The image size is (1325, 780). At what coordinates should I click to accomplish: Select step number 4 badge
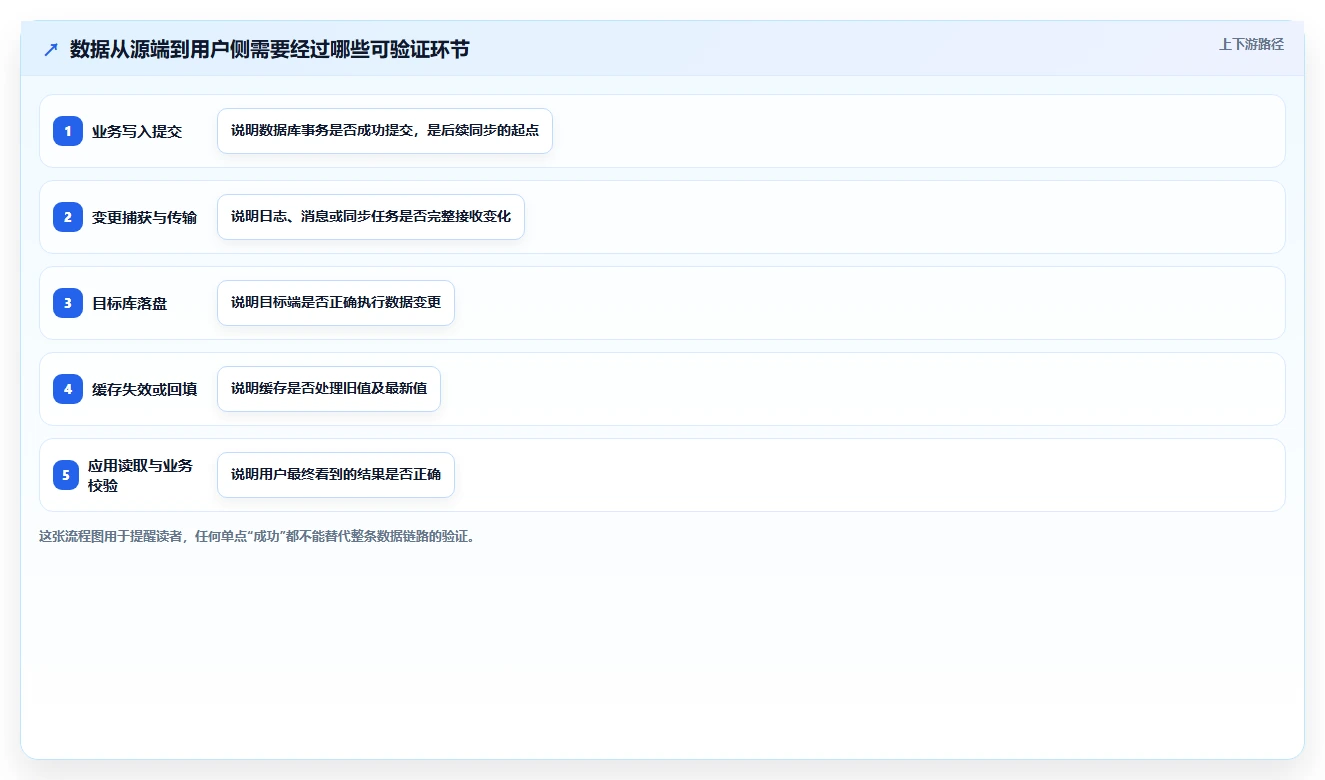click(x=68, y=389)
